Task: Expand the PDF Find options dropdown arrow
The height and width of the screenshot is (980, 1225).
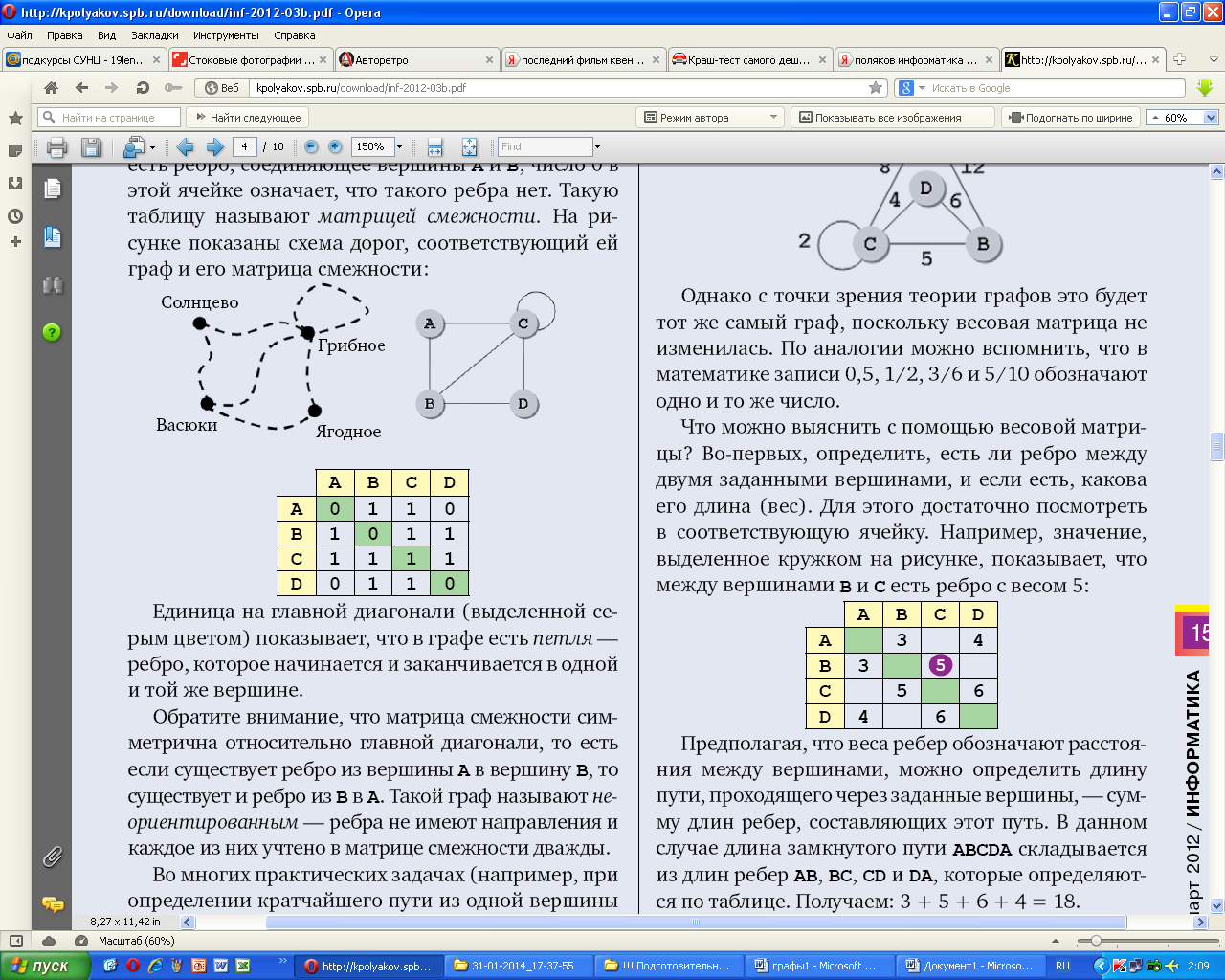Action: point(597,147)
